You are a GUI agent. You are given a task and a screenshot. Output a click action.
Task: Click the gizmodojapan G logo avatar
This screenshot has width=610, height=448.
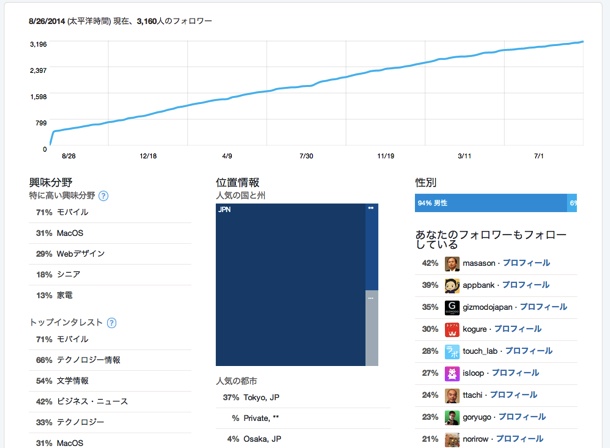point(452,308)
